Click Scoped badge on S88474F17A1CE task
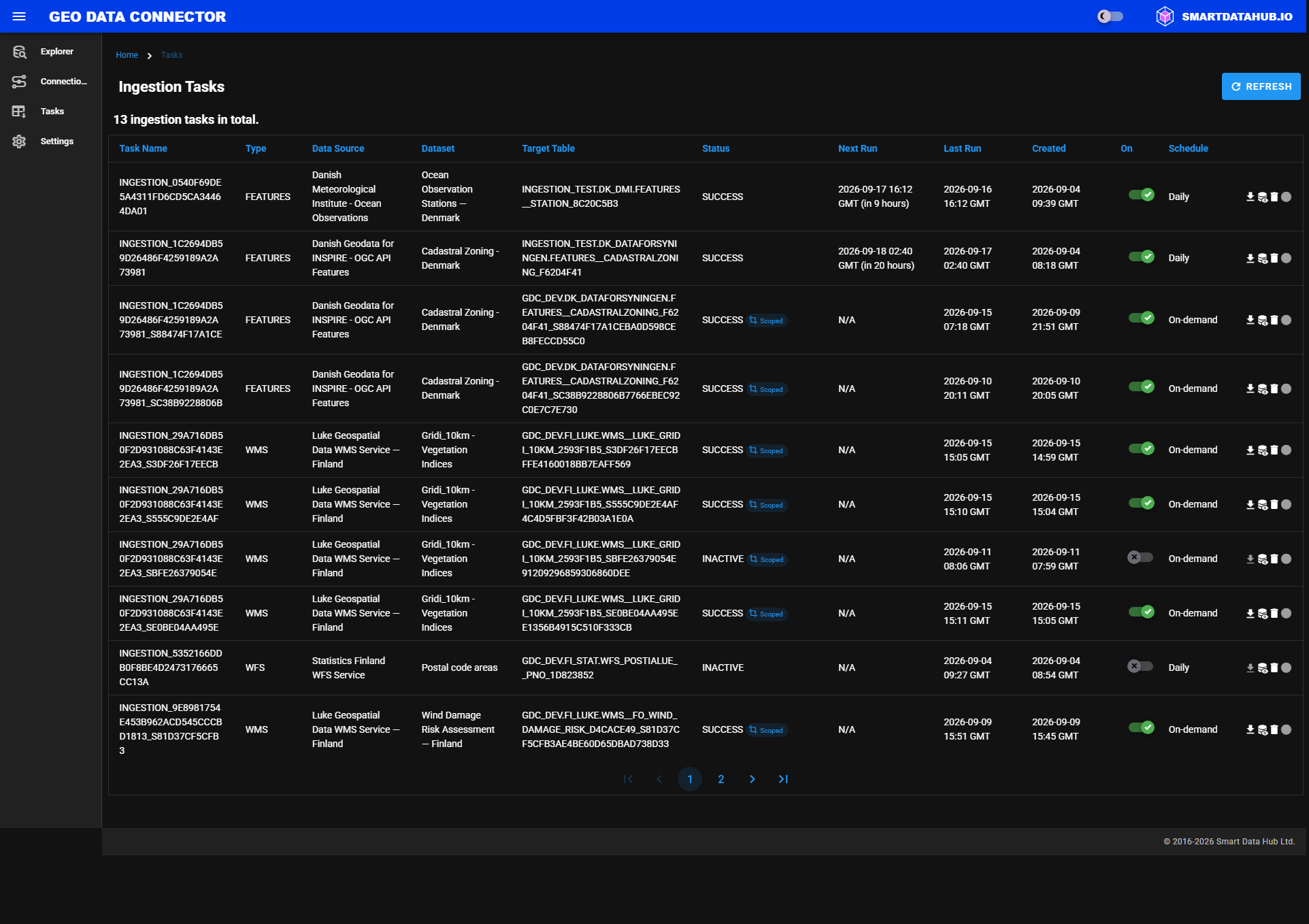 pyautogui.click(x=767, y=320)
